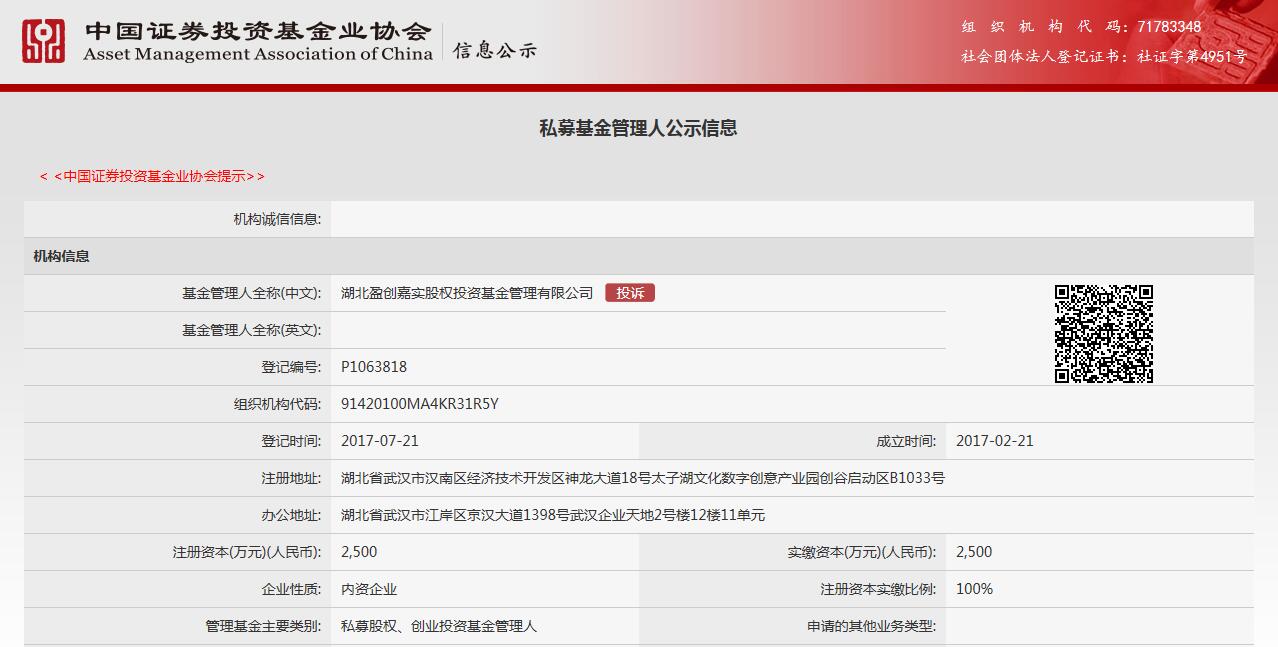Click the header organization code 71783348 text
1278x647 pixels.
pyautogui.click(x=1169, y=27)
